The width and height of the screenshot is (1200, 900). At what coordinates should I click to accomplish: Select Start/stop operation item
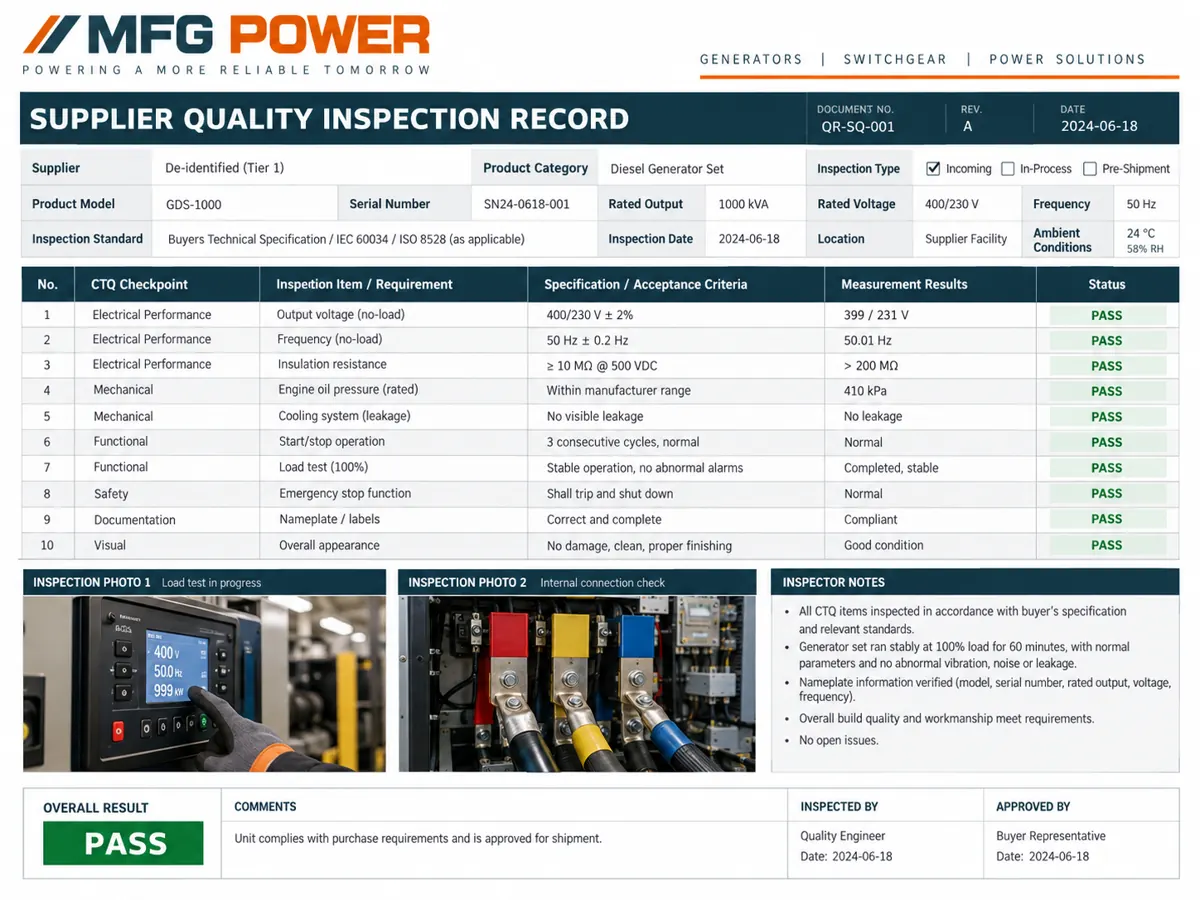point(332,441)
